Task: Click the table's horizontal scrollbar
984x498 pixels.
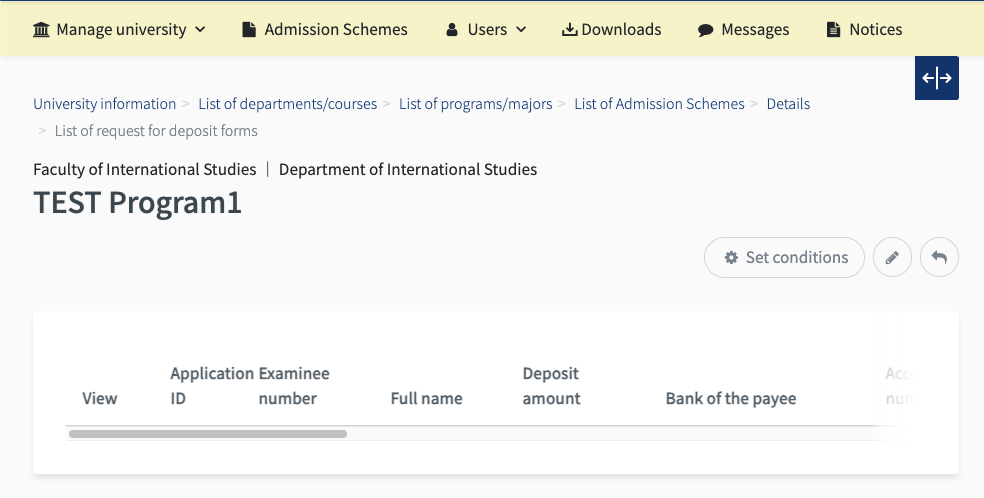Action: tap(207, 434)
